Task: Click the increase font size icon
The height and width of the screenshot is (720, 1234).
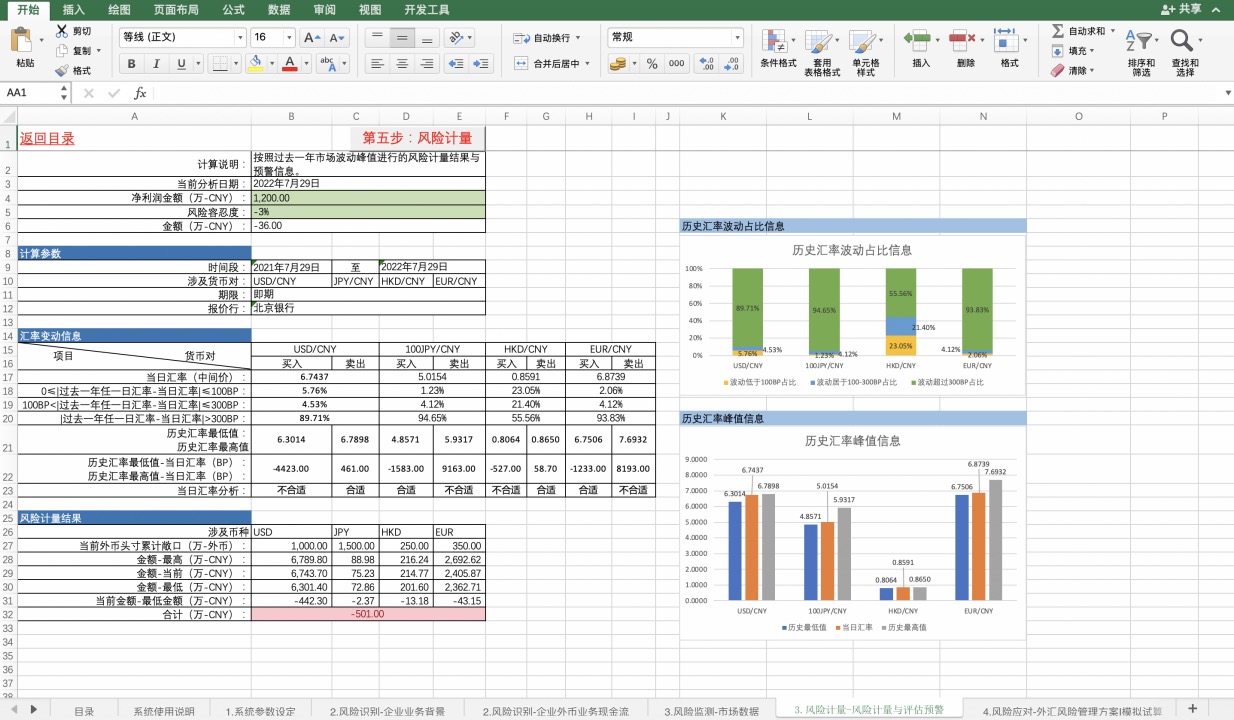Action: coord(312,37)
